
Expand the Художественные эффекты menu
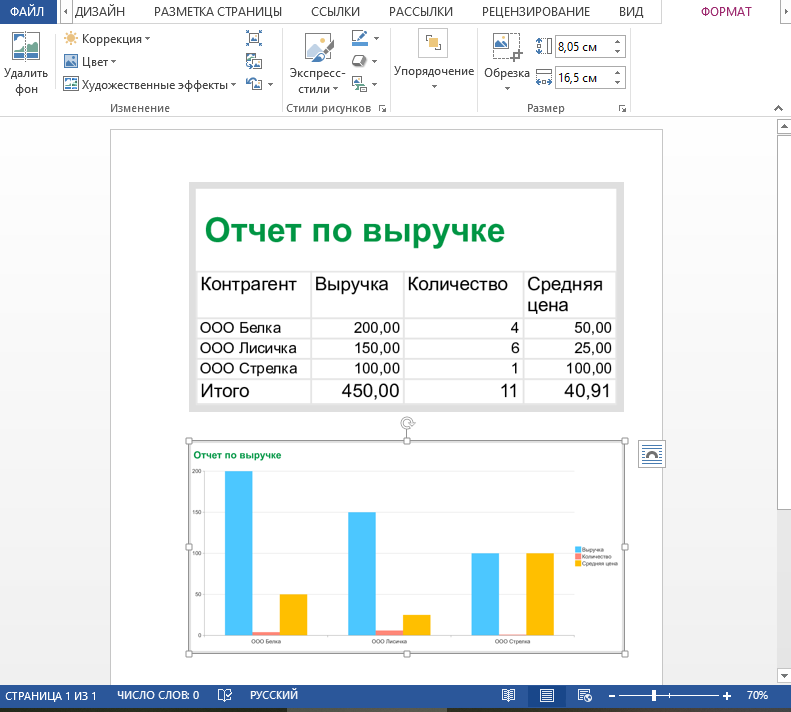coord(150,85)
